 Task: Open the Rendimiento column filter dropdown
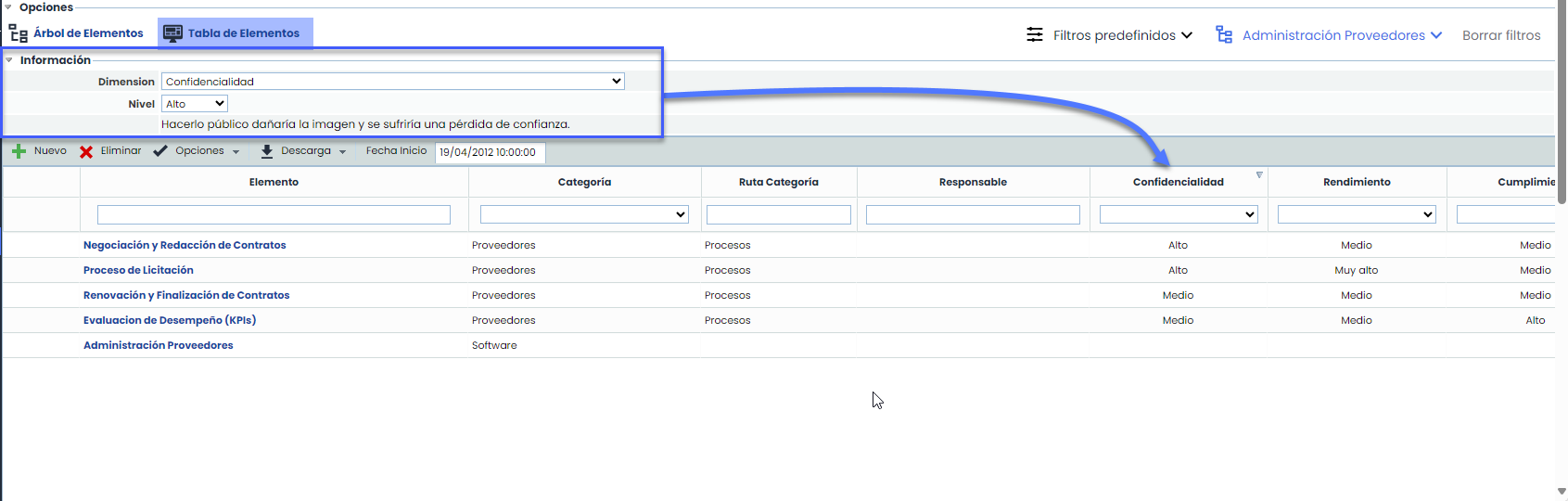pyautogui.click(x=1357, y=214)
